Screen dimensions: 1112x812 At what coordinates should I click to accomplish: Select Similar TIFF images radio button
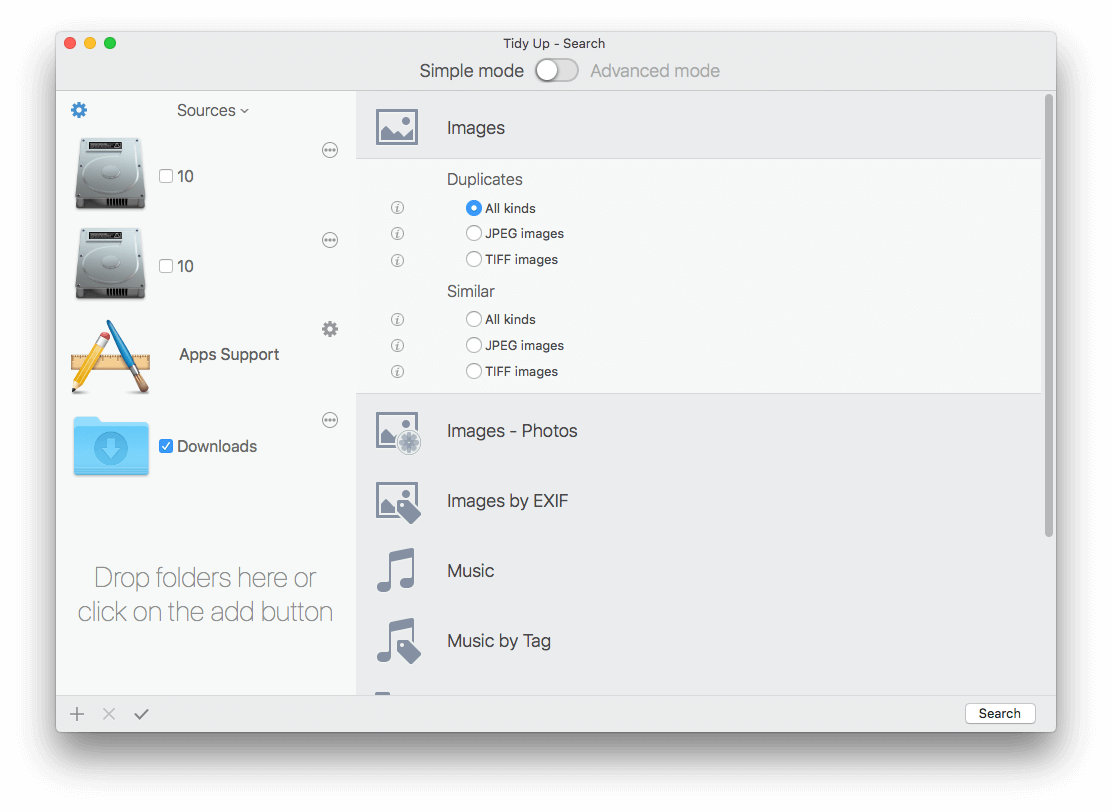coord(474,371)
